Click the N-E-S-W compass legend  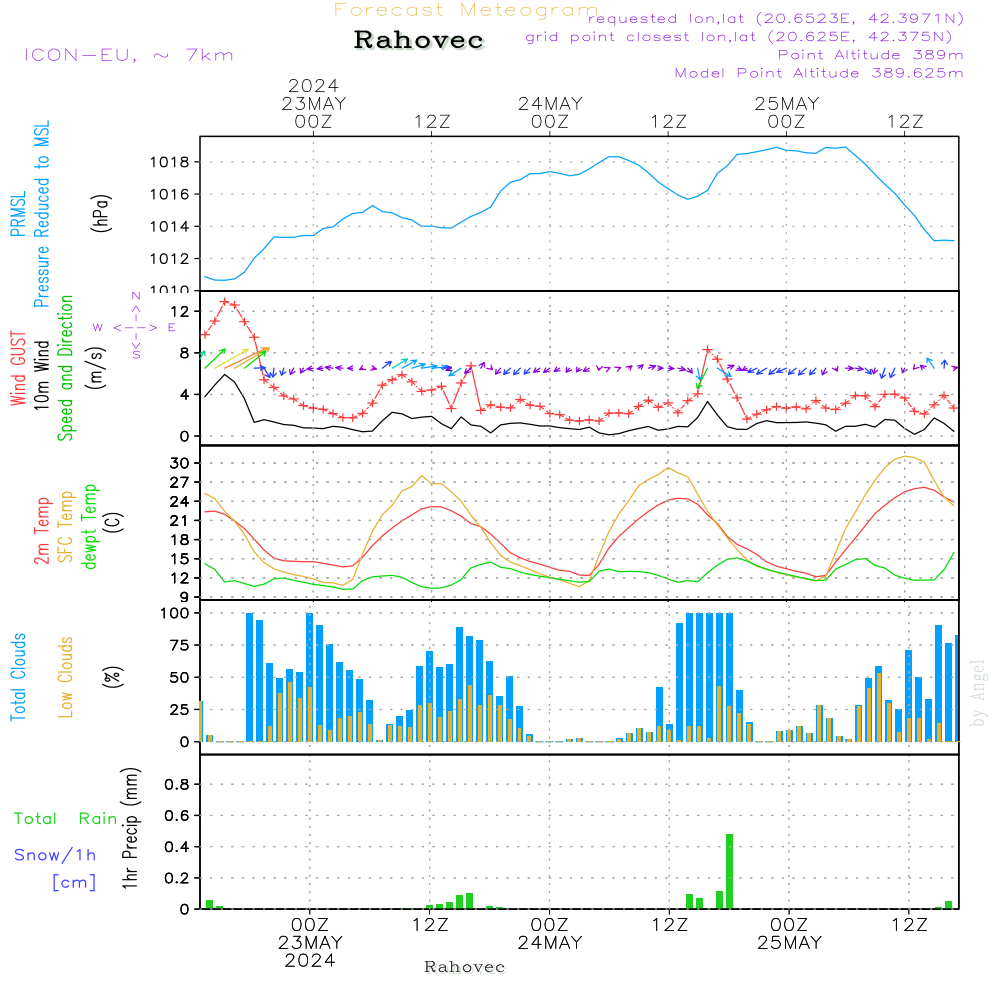click(x=135, y=327)
